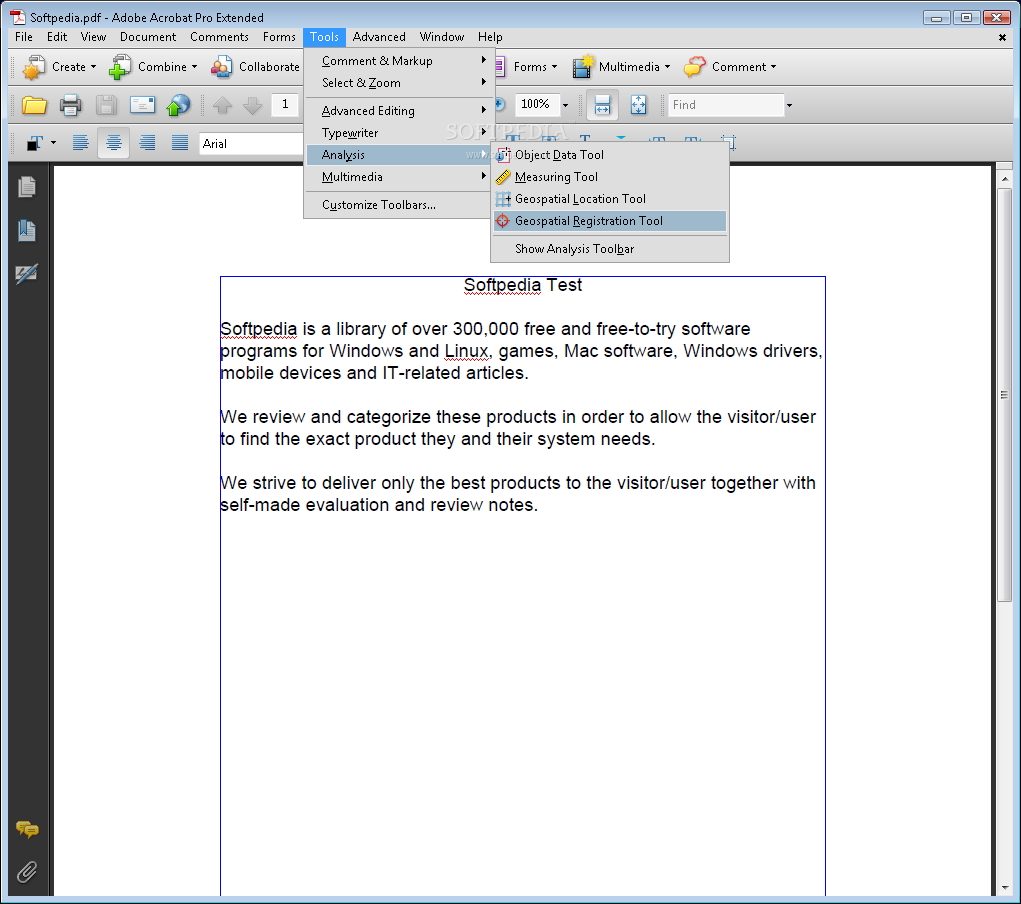Go to previous page arrow
Viewport: 1021px width, 904px height.
(x=223, y=105)
